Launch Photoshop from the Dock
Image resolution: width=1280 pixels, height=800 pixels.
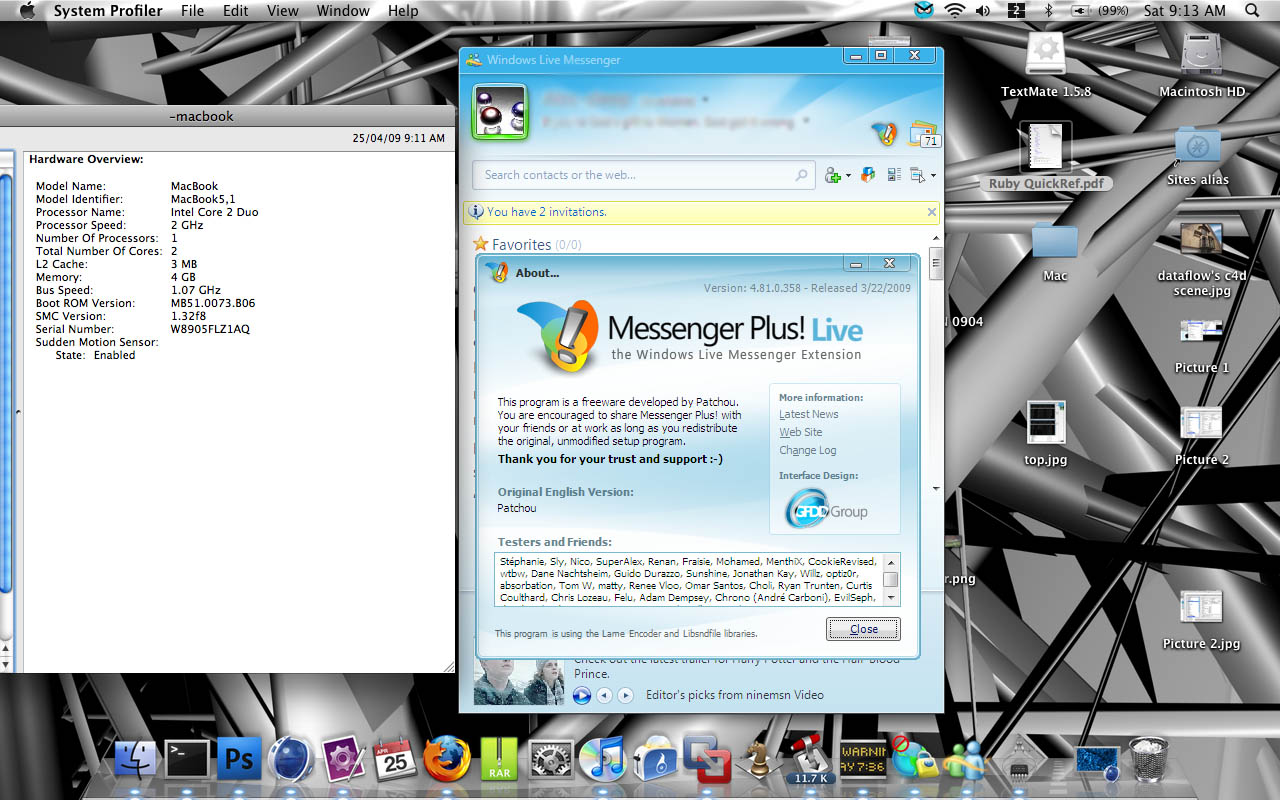click(x=239, y=759)
